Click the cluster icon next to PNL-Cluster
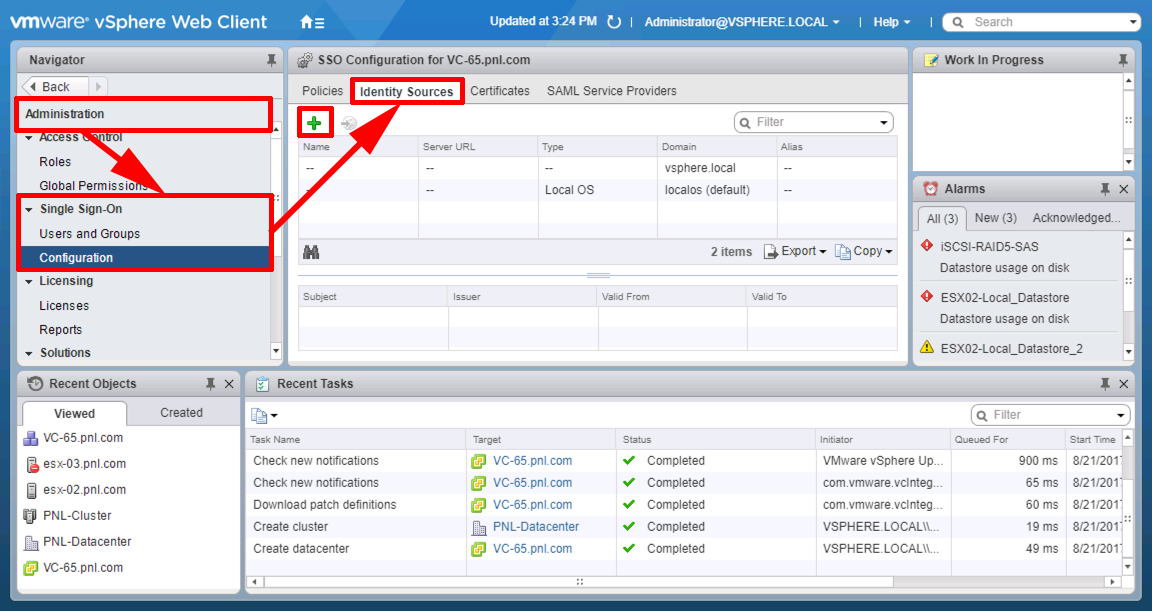This screenshot has height=611, width=1152. 30,516
